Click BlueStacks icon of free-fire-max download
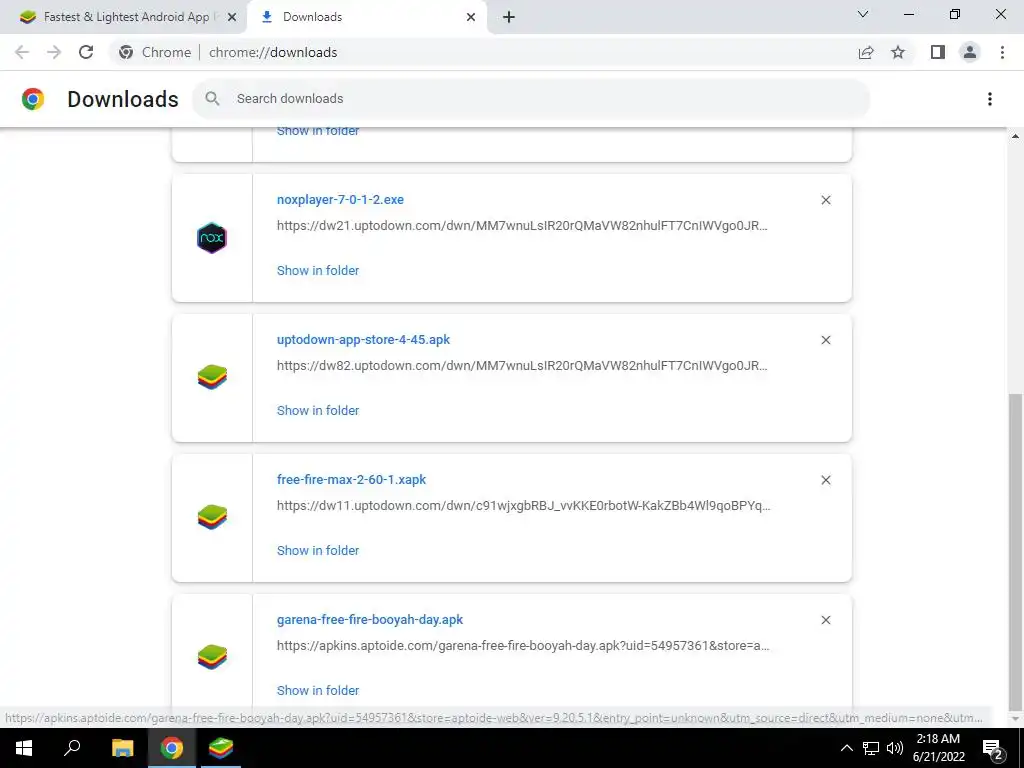This screenshot has height=768, width=1024. click(x=212, y=517)
